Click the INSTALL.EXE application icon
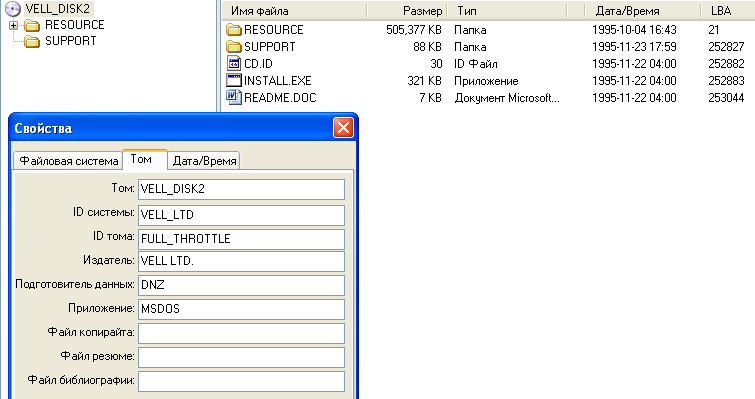Viewport: 755px width, 399px height. click(x=234, y=80)
